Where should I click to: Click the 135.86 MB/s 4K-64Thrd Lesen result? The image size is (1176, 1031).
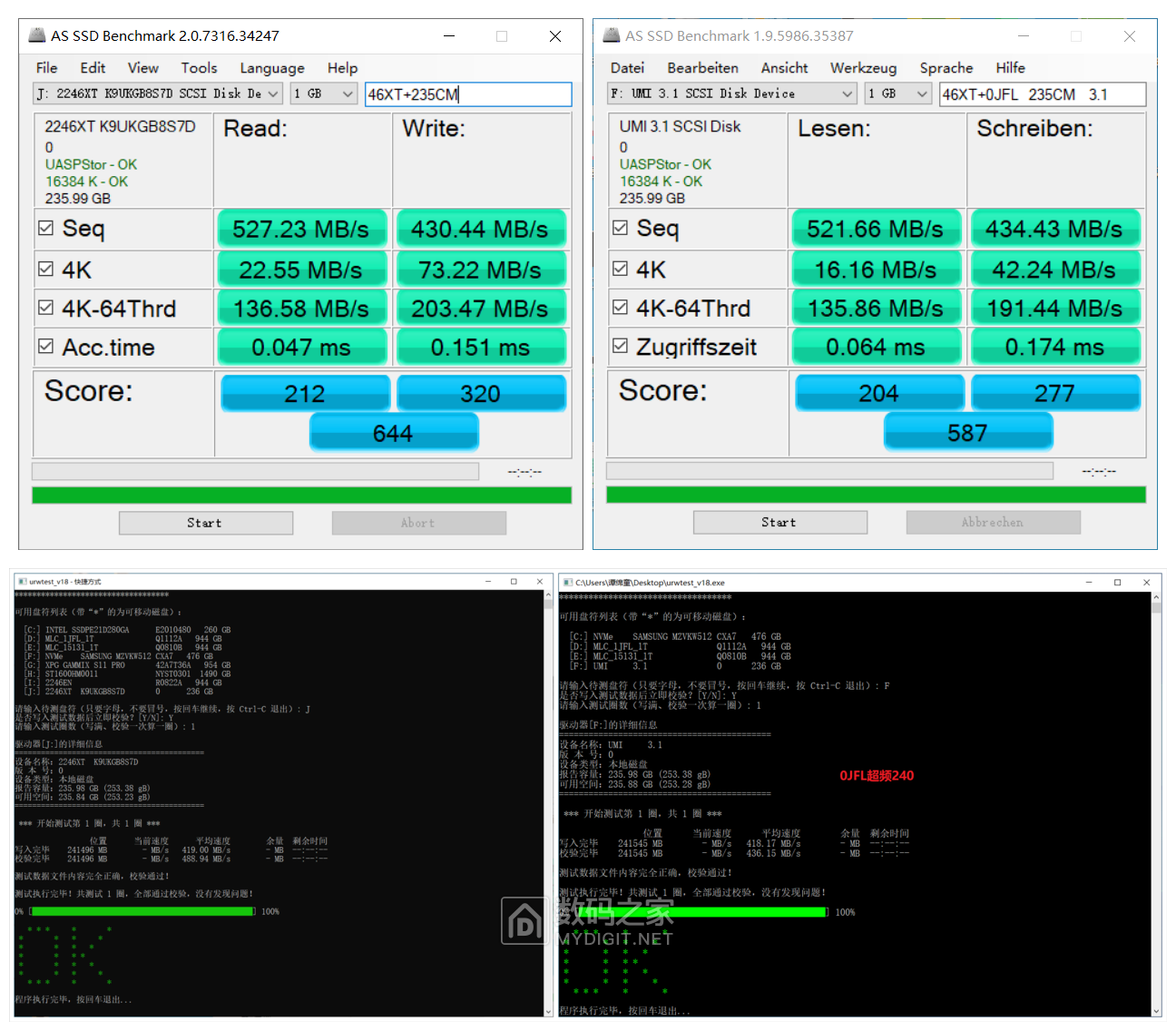click(877, 309)
